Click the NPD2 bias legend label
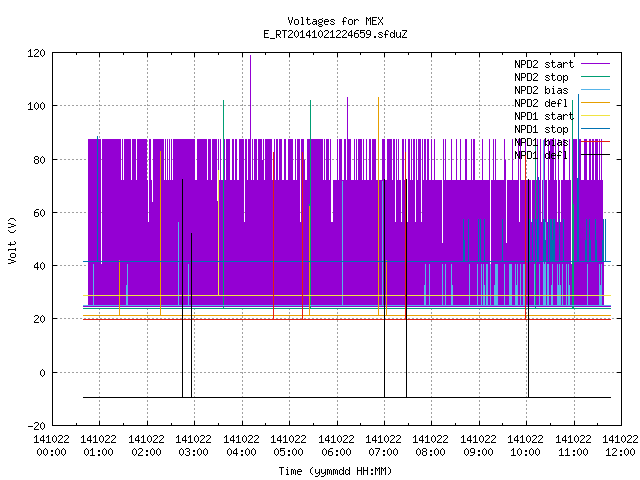The width and height of the screenshot is (640, 480). coord(541,90)
